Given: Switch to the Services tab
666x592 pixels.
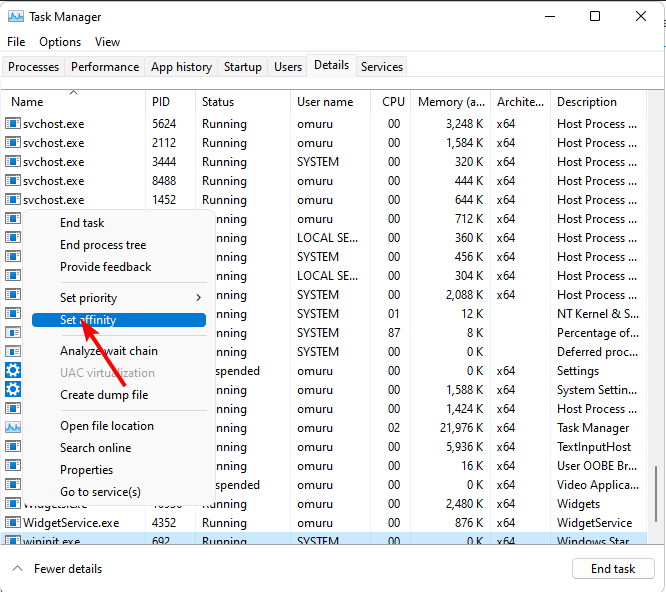Looking at the screenshot, I should 381,67.
